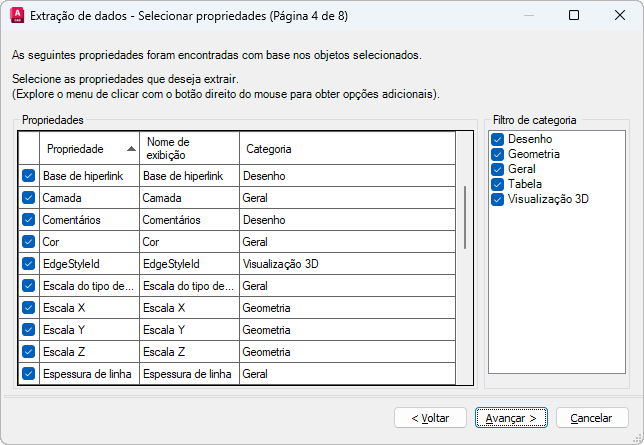Screen dimensions: 644x445
Task: Uncheck the Espessura de linha property
Action: [28, 374]
